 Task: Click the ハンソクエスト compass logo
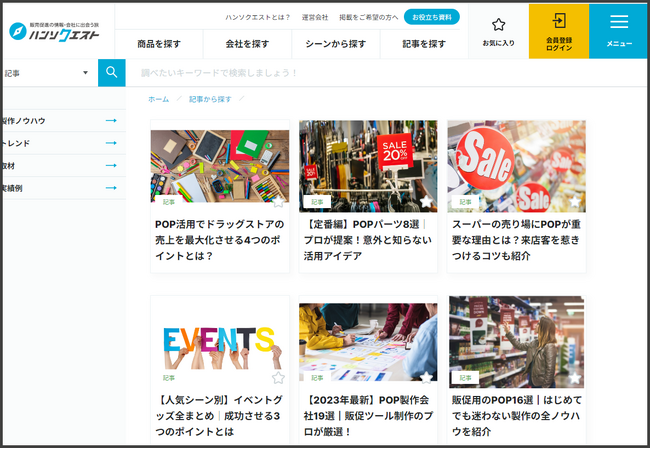[54, 32]
